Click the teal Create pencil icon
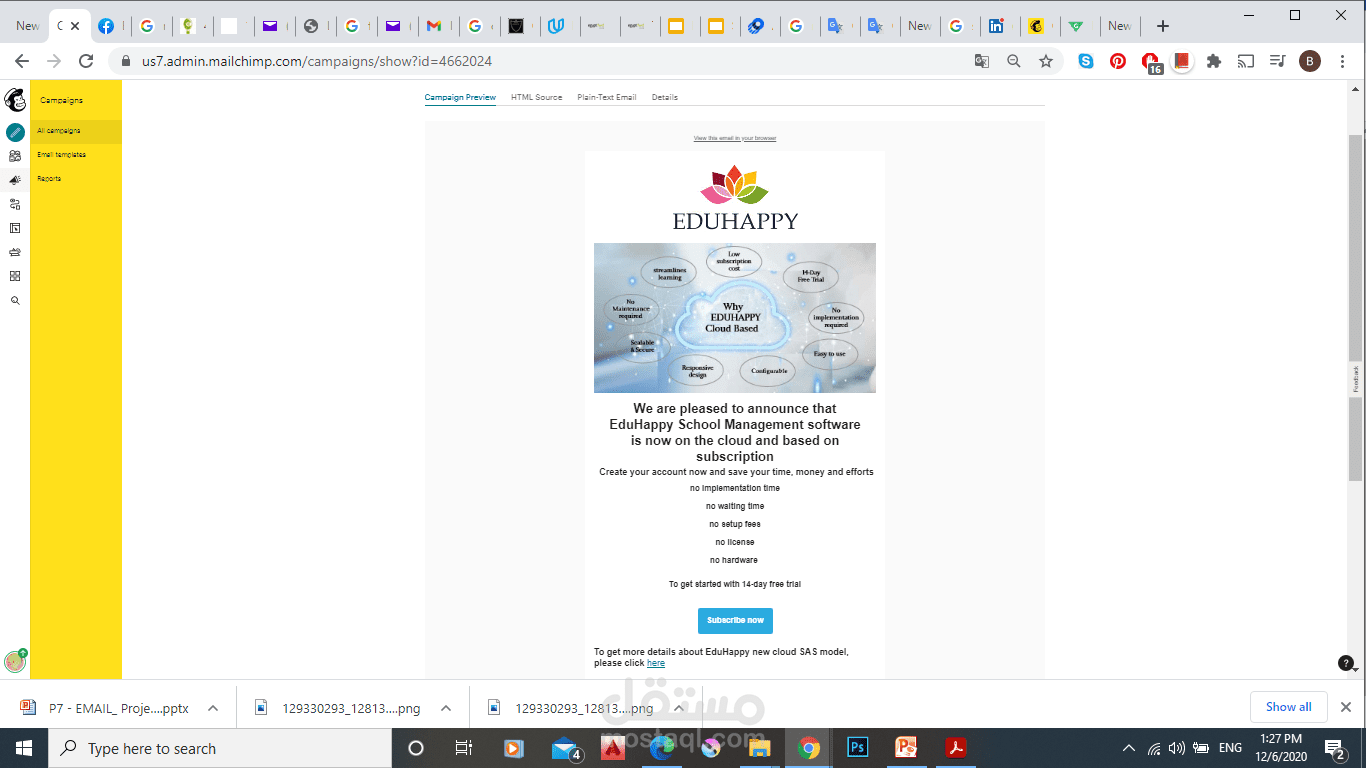1366x768 pixels. click(x=15, y=132)
